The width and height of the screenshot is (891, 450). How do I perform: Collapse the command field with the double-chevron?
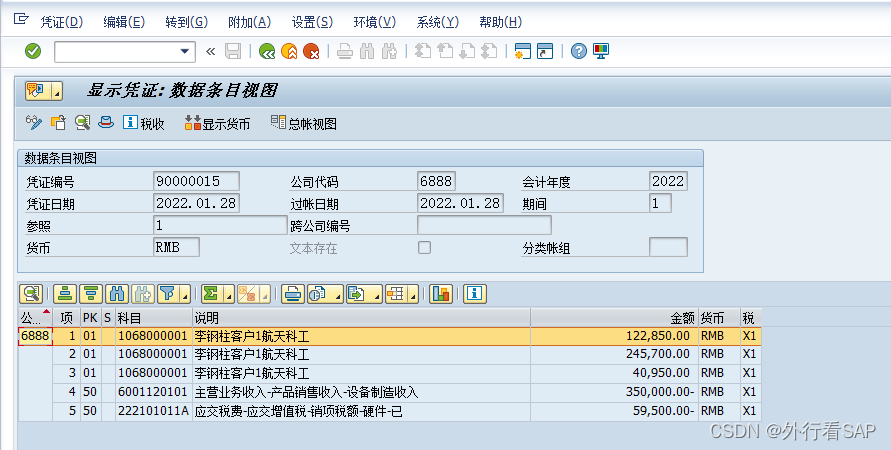tap(210, 52)
